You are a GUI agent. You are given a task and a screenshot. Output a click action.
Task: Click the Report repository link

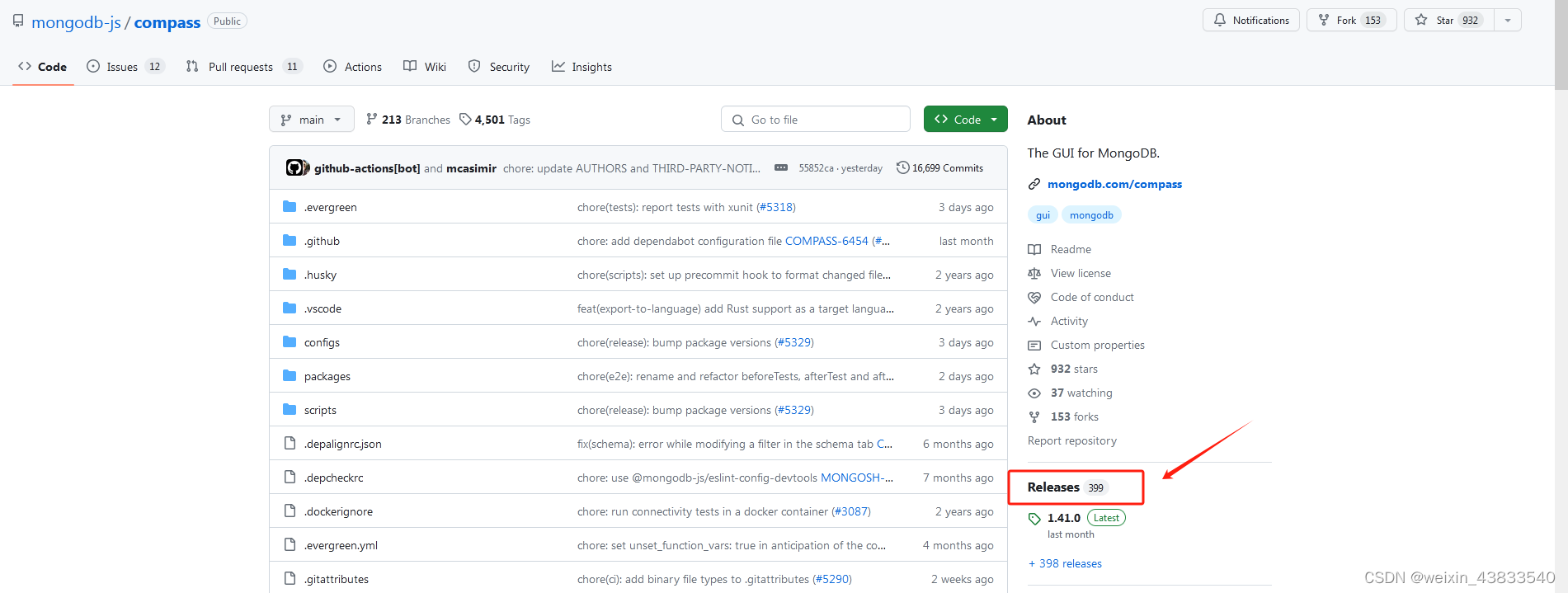(1072, 440)
